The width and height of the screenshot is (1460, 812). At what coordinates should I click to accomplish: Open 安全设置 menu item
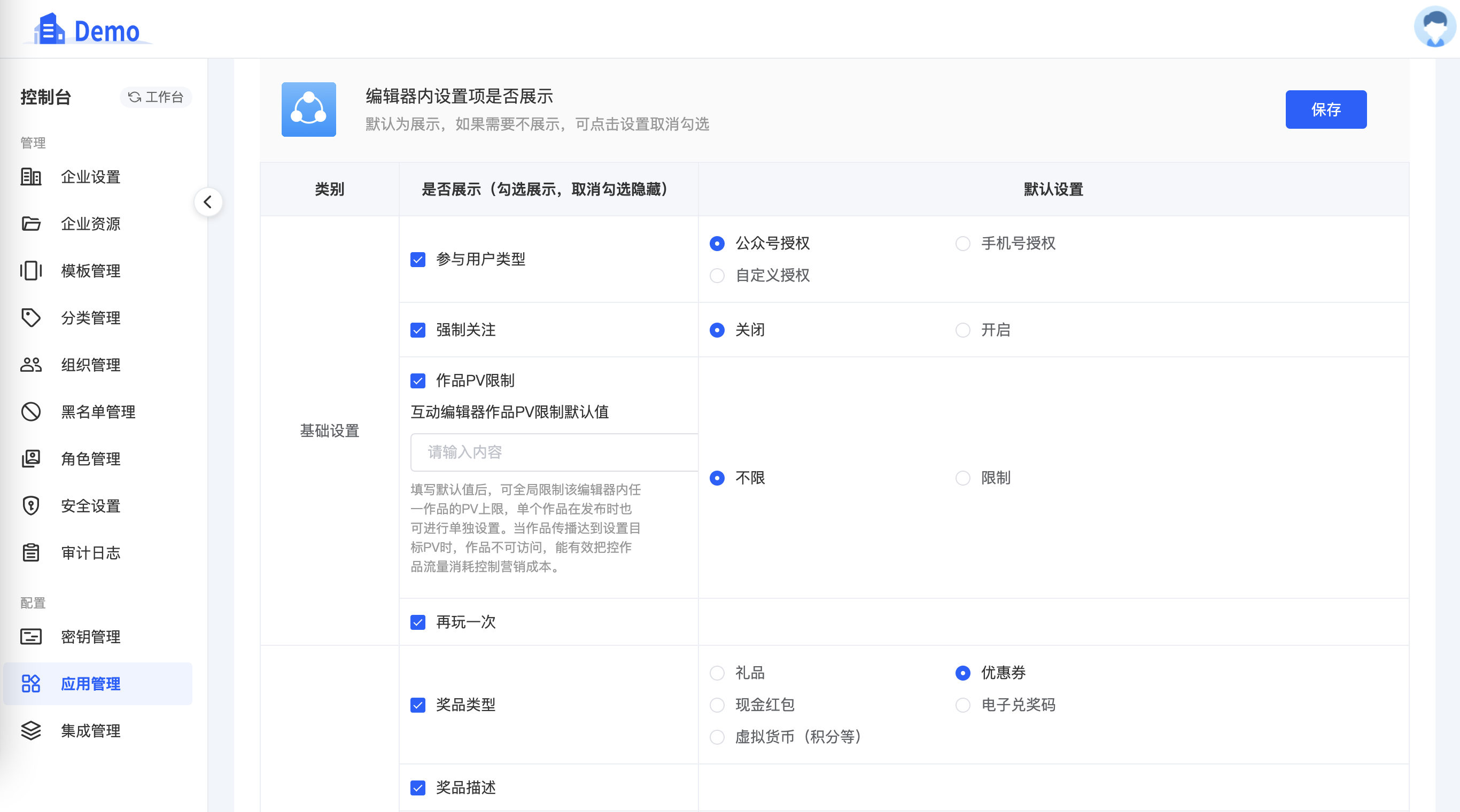(x=98, y=506)
